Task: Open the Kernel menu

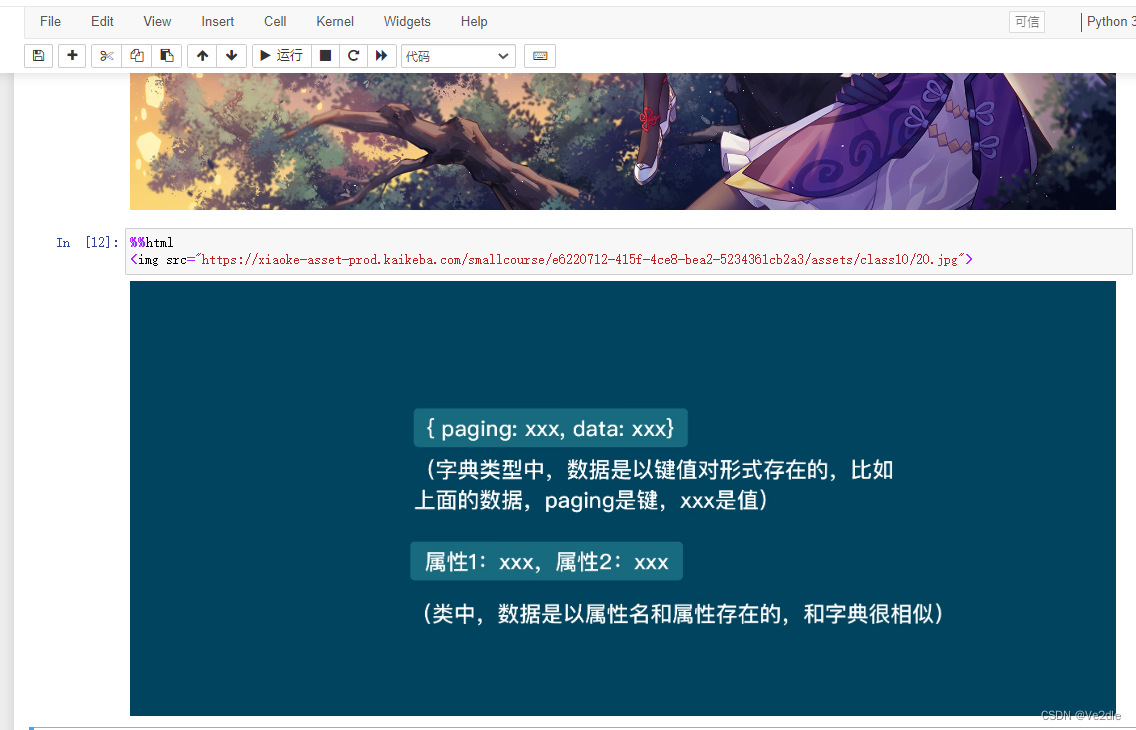Action: (334, 21)
